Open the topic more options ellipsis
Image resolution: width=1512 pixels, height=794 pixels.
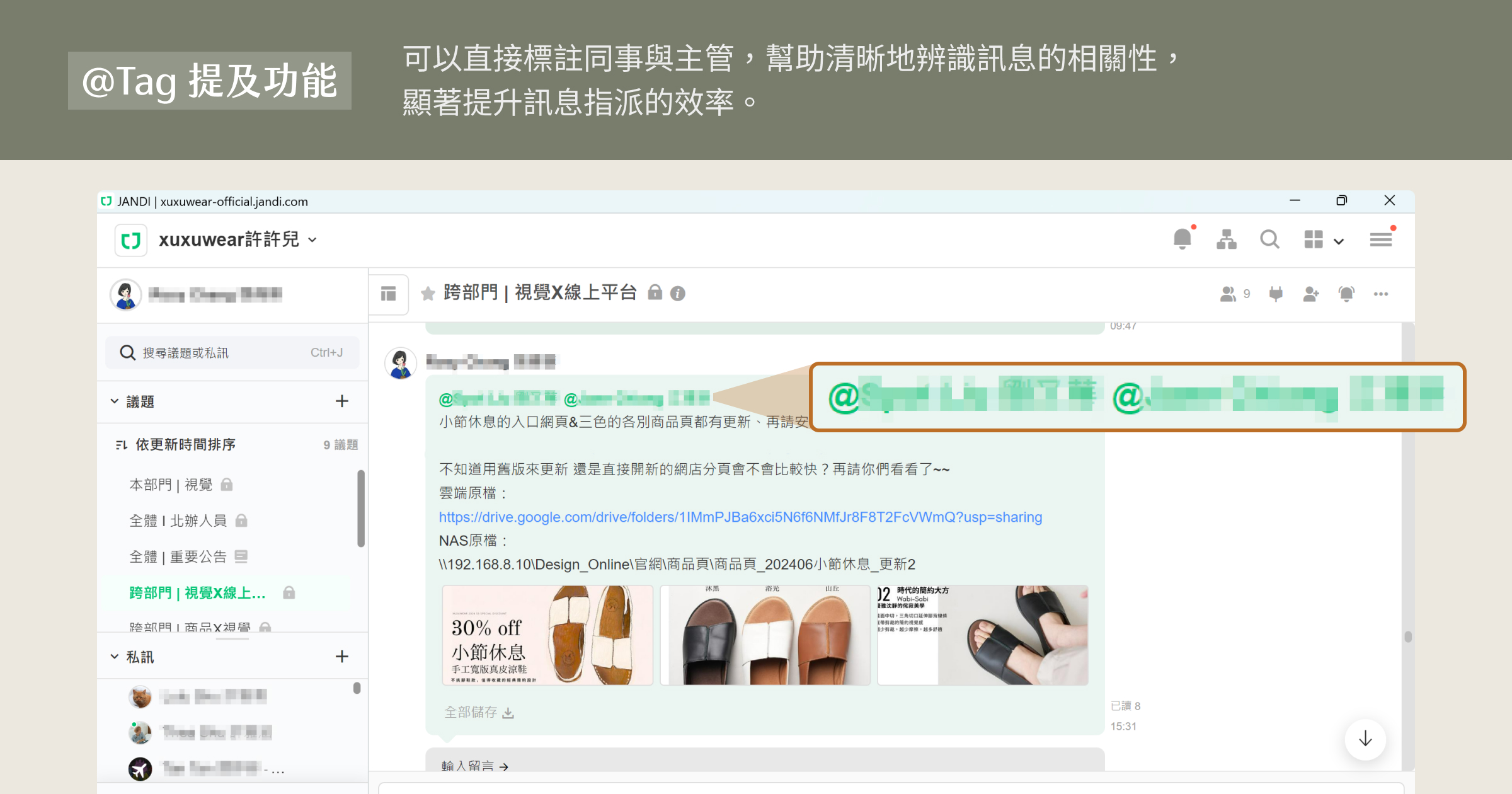coord(1381,294)
